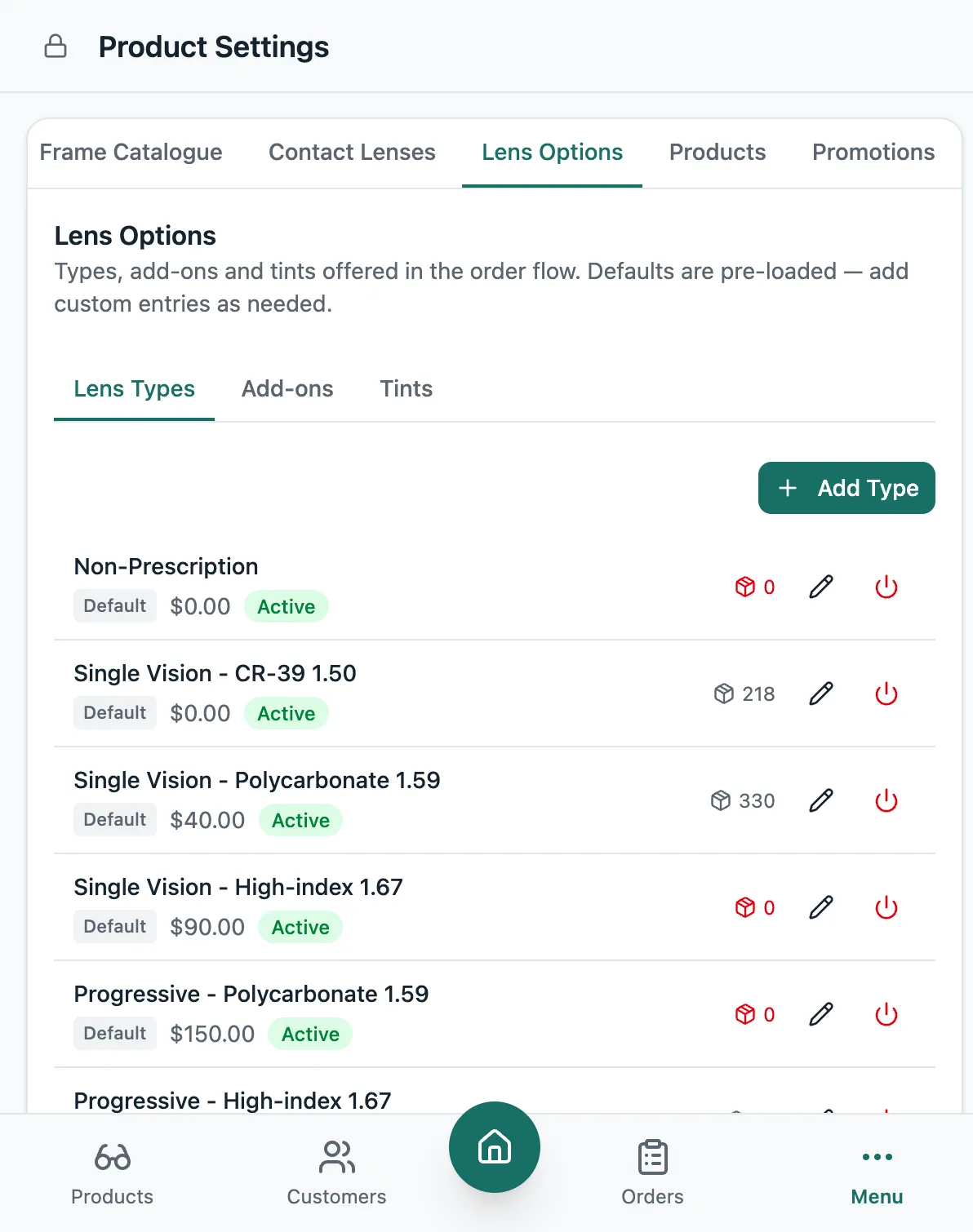Select the Lens Options tab
Image resolution: width=973 pixels, height=1232 pixels.
[552, 153]
